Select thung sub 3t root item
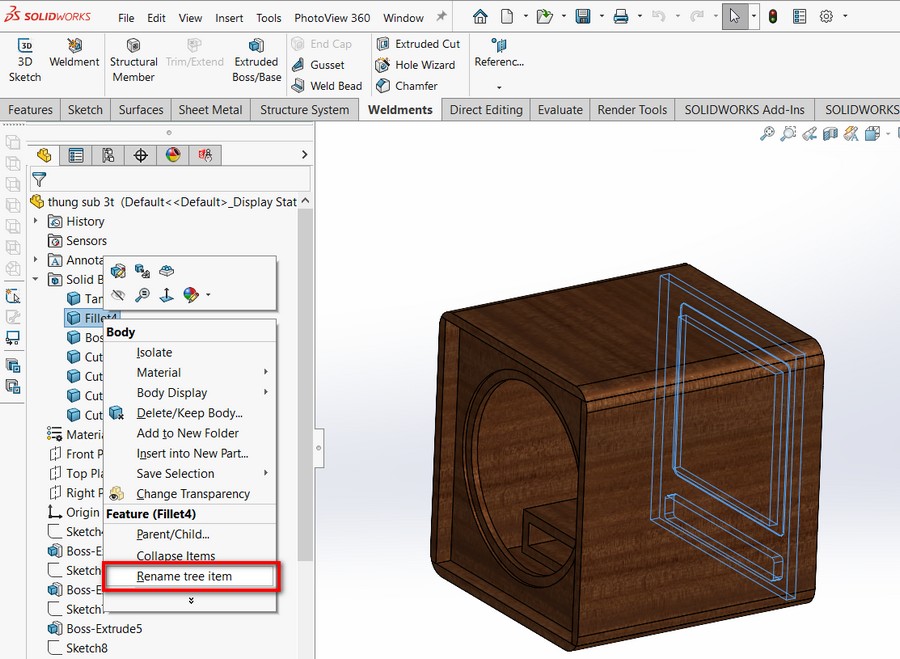The image size is (900, 659). (x=166, y=201)
